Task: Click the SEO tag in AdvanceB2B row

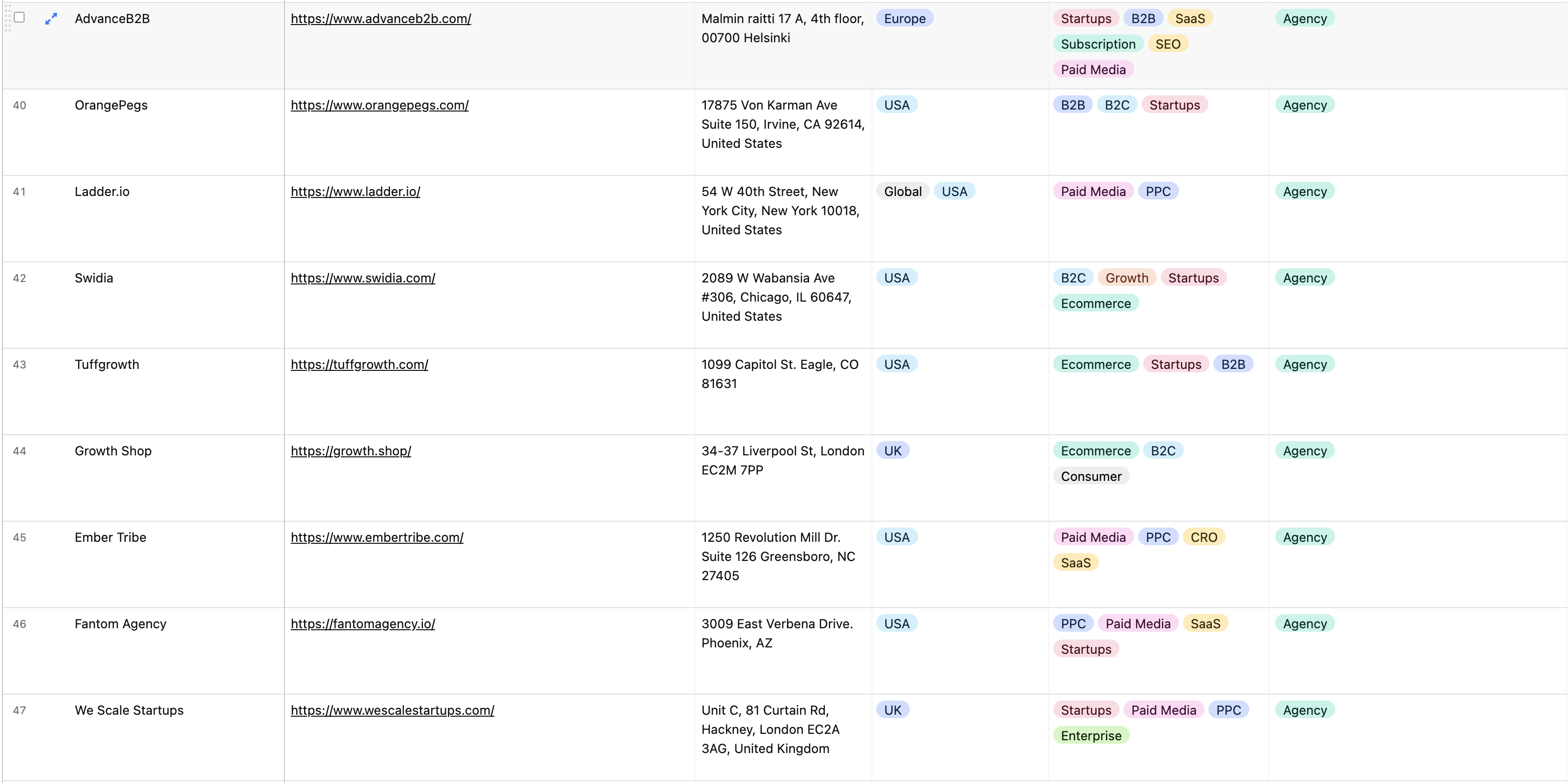Action: [x=1168, y=44]
